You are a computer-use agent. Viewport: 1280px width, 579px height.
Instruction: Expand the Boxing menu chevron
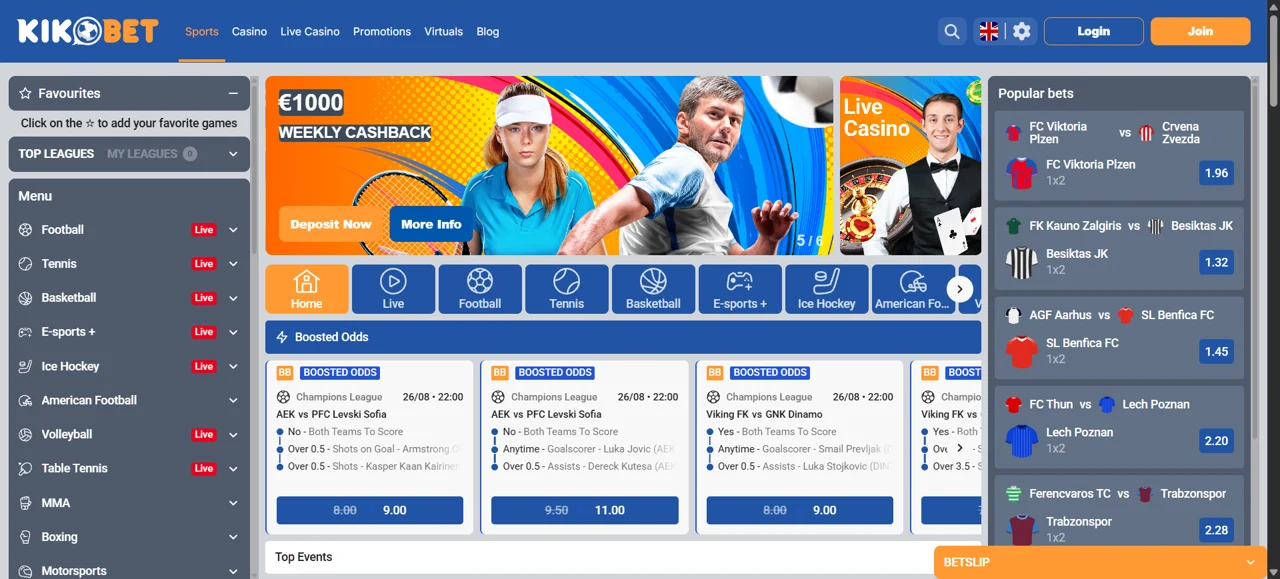point(233,537)
